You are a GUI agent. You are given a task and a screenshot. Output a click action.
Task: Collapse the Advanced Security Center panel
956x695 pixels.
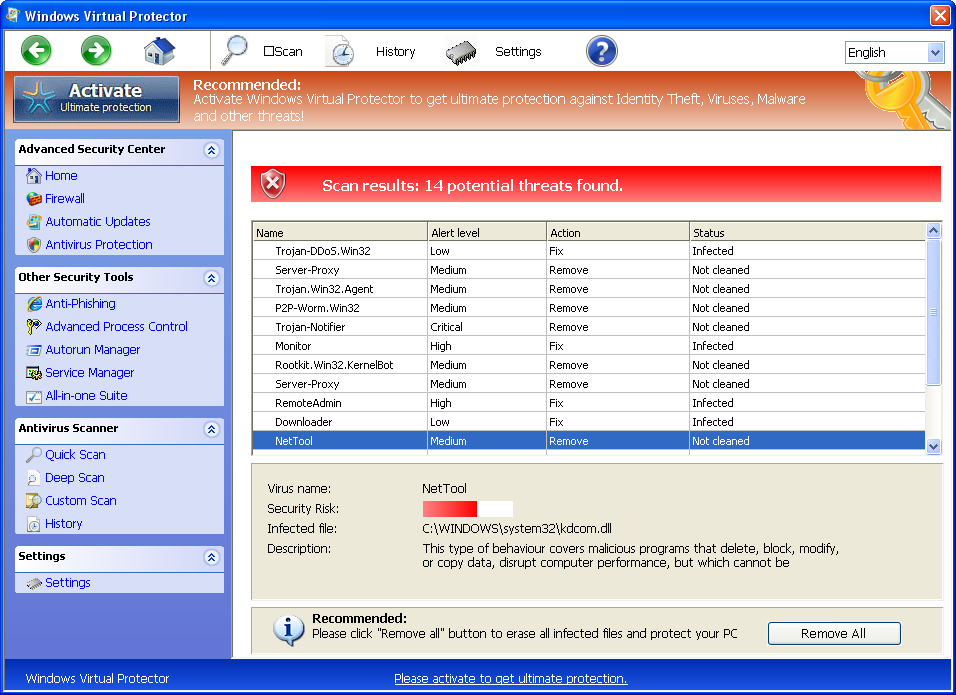pos(212,150)
